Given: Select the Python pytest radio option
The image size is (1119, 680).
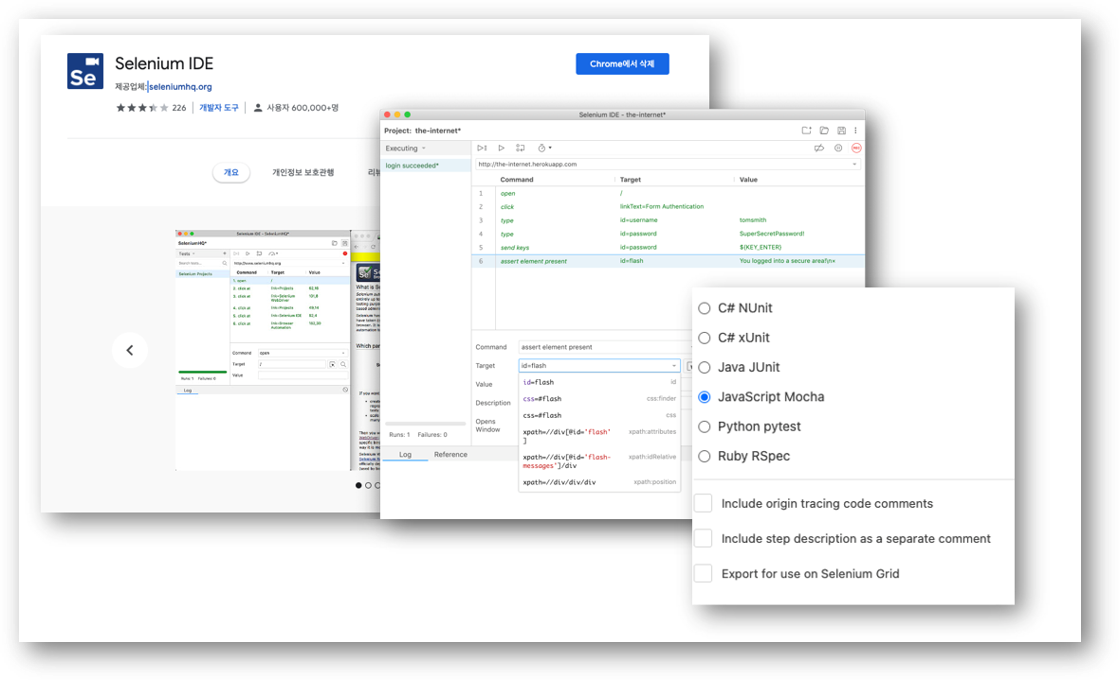Looking at the screenshot, I should pos(704,427).
